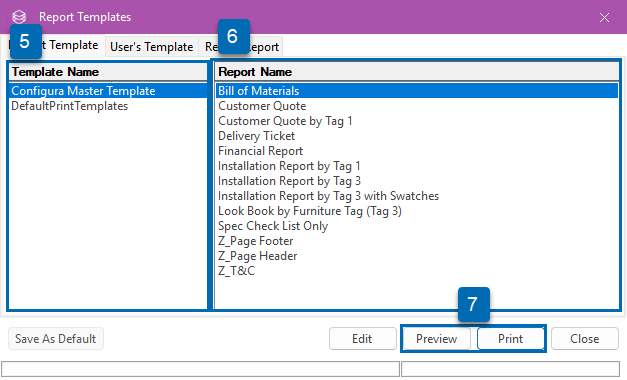
Task: Pick Look Book by Furniture Tag (Tag 3)
Action: tap(417, 211)
